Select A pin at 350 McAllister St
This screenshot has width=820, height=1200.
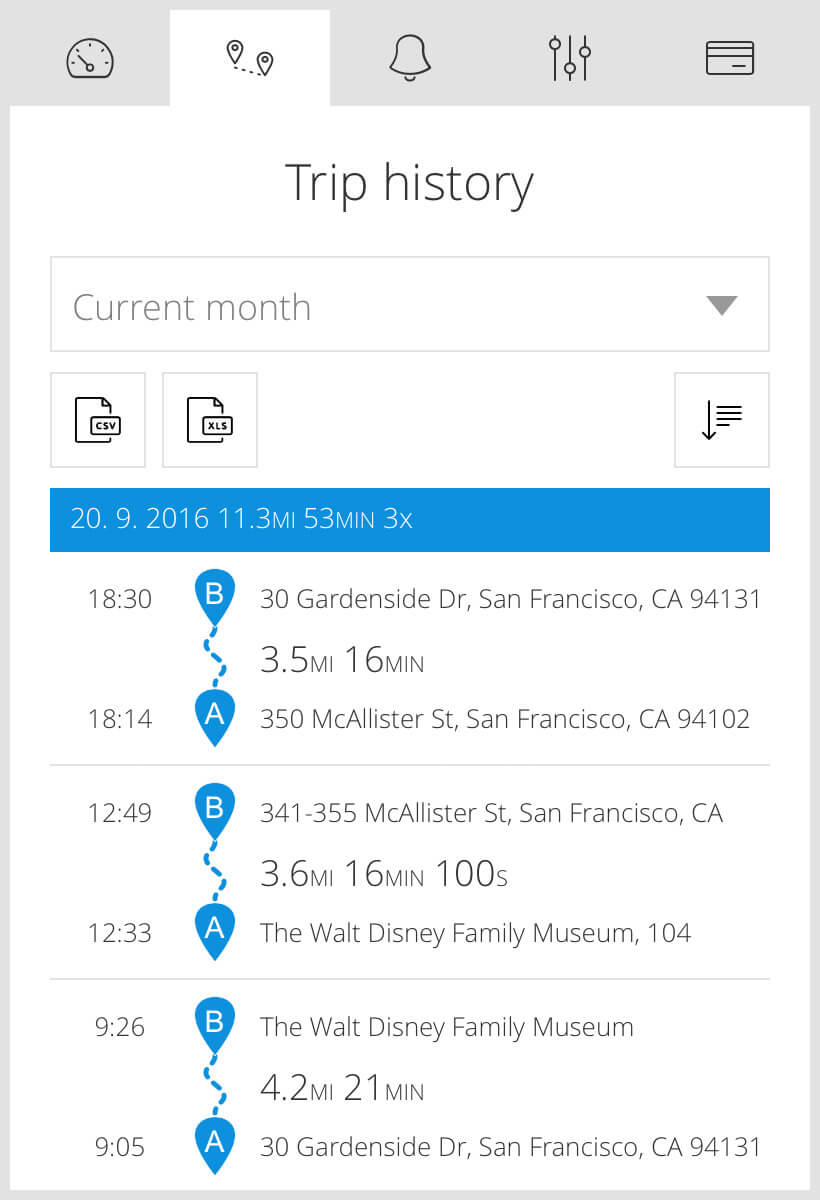(x=214, y=717)
